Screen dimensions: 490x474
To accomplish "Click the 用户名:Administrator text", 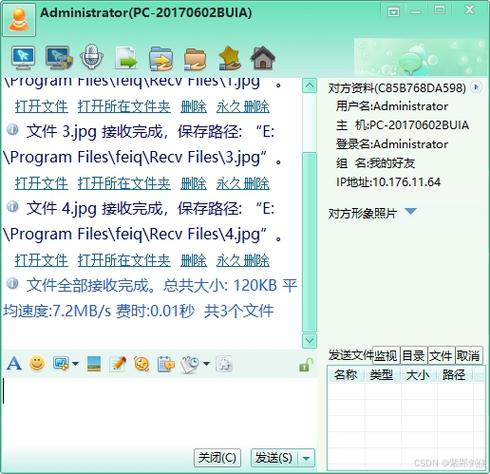I will click(392, 106).
